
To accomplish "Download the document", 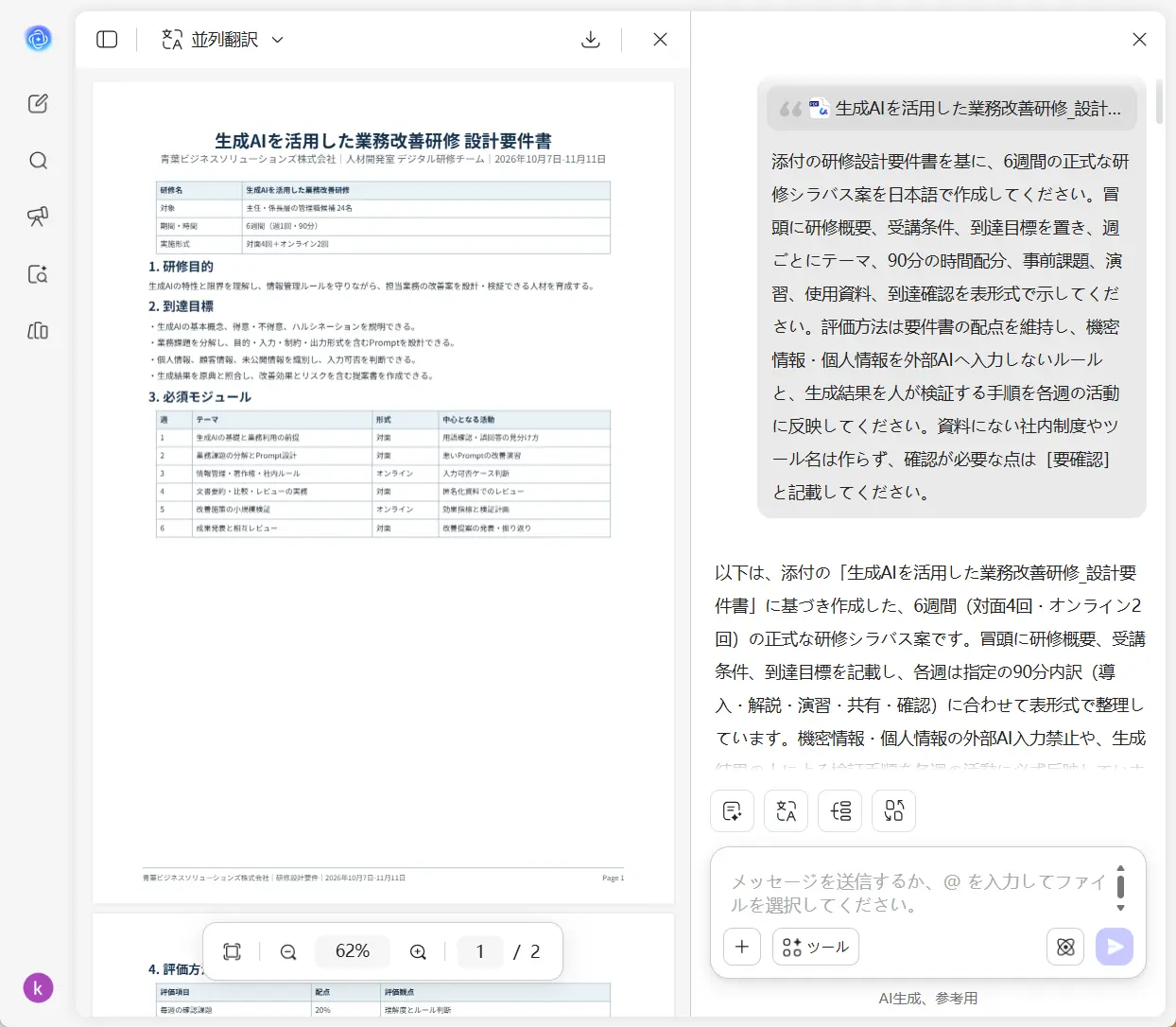I will click(x=591, y=40).
